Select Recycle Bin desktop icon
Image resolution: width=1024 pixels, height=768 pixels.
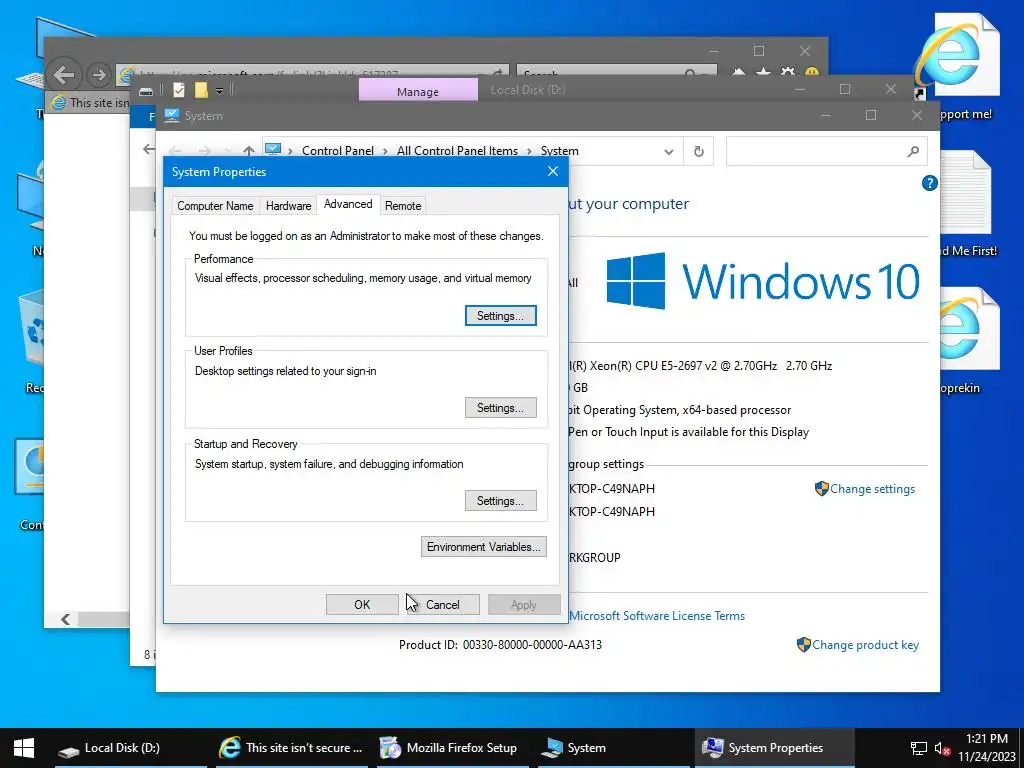[x=33, y=342]
